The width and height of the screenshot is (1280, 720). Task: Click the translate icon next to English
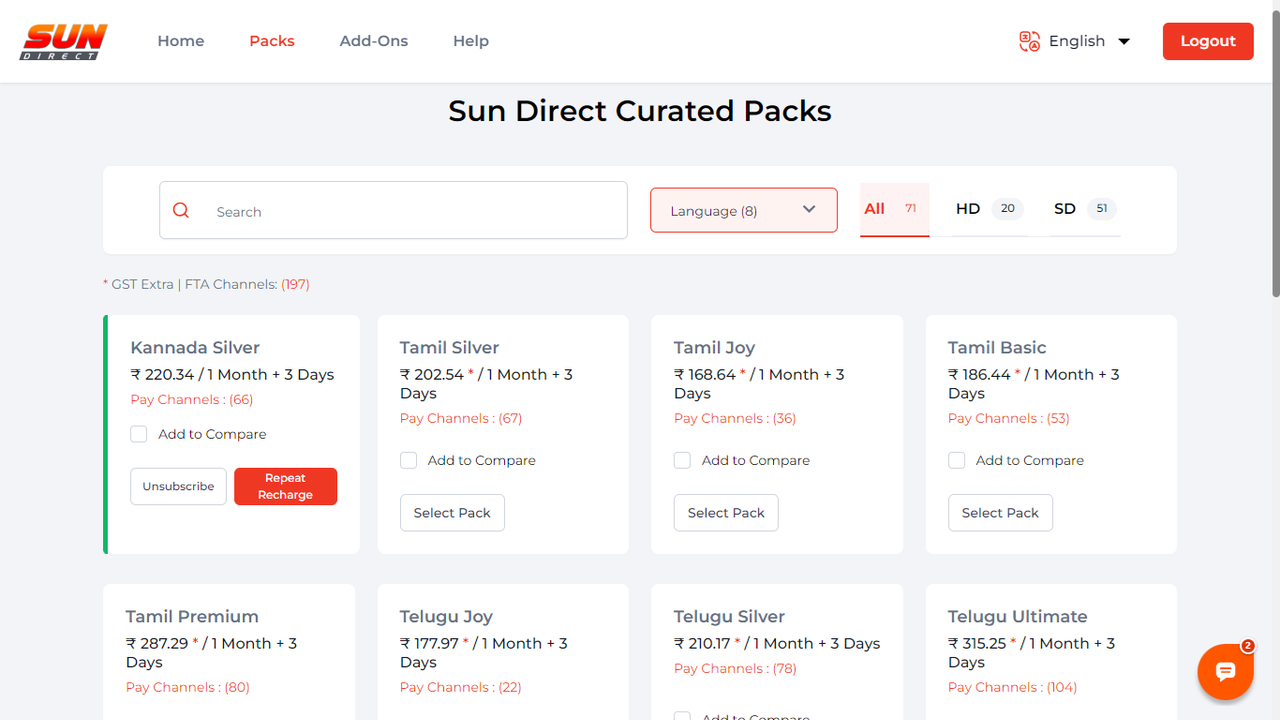tap(1028, 41)
